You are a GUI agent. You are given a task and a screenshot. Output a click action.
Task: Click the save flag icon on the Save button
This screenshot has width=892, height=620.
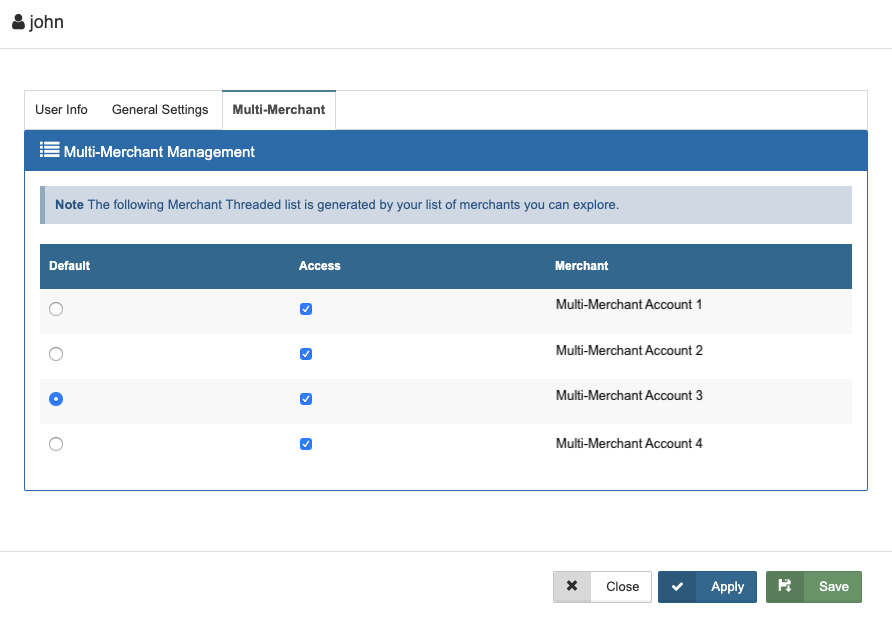(787, 587)
